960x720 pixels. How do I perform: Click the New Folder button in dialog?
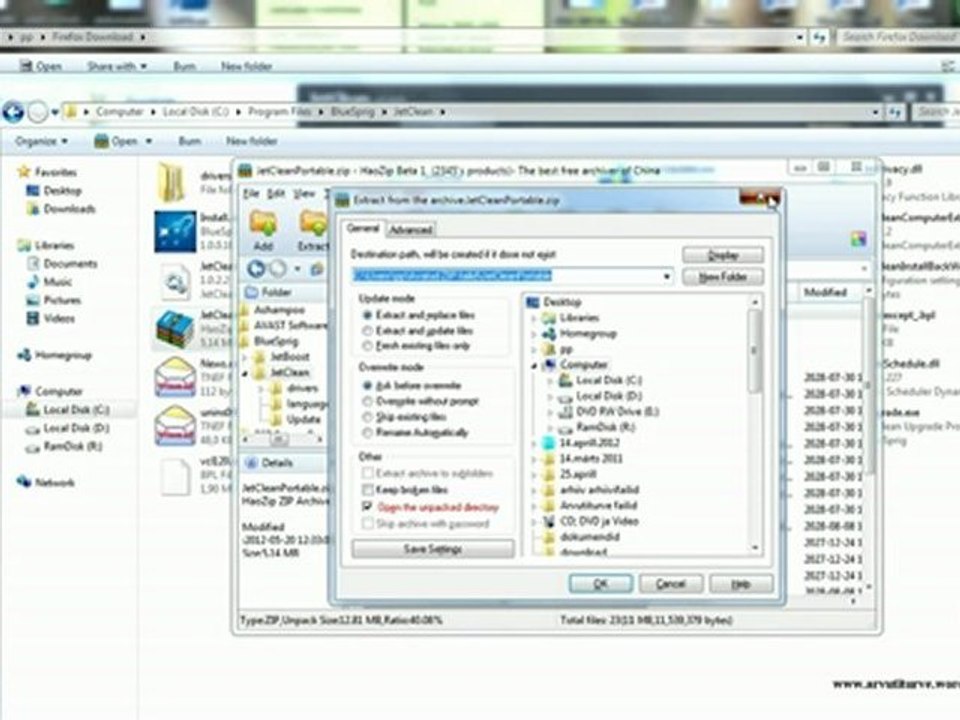coord(722,277)
